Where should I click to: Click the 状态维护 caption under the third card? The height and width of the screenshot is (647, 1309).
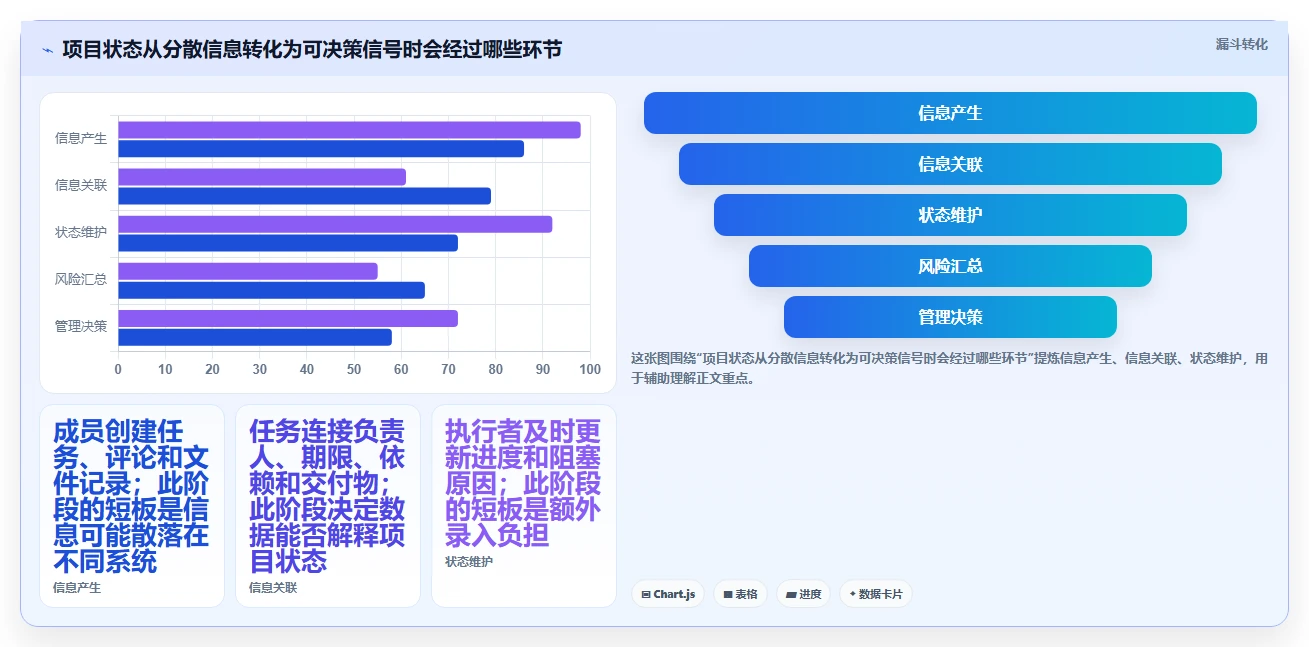click(469, 562)
